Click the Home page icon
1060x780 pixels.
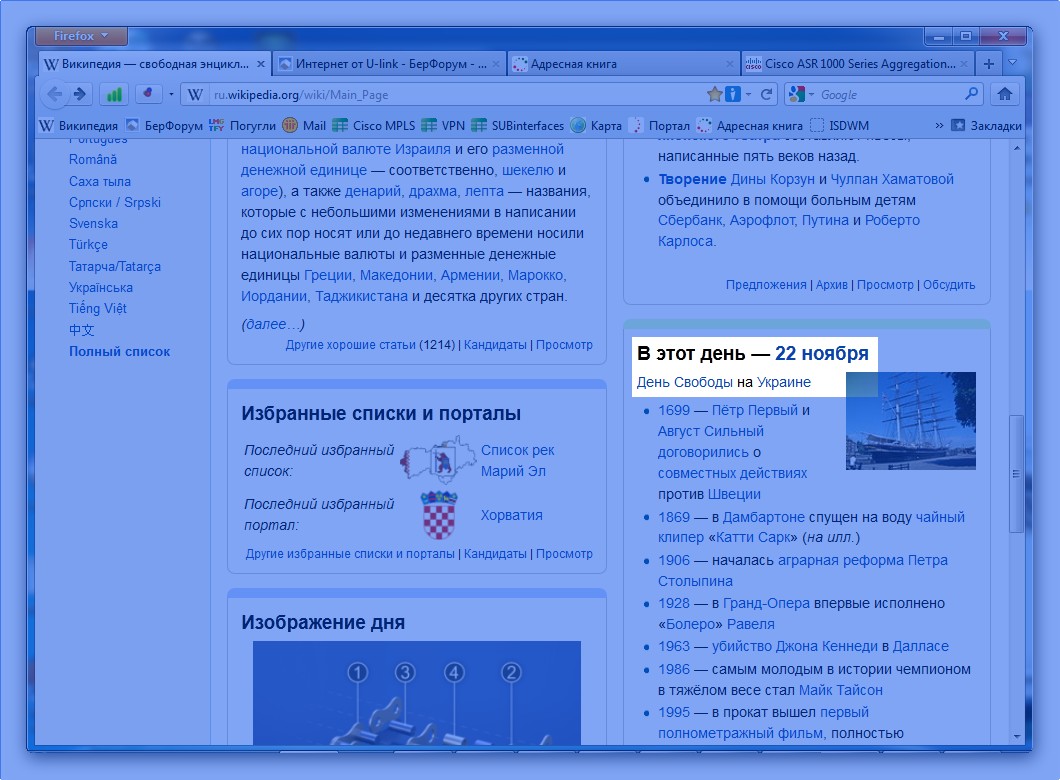point(1005,94)
